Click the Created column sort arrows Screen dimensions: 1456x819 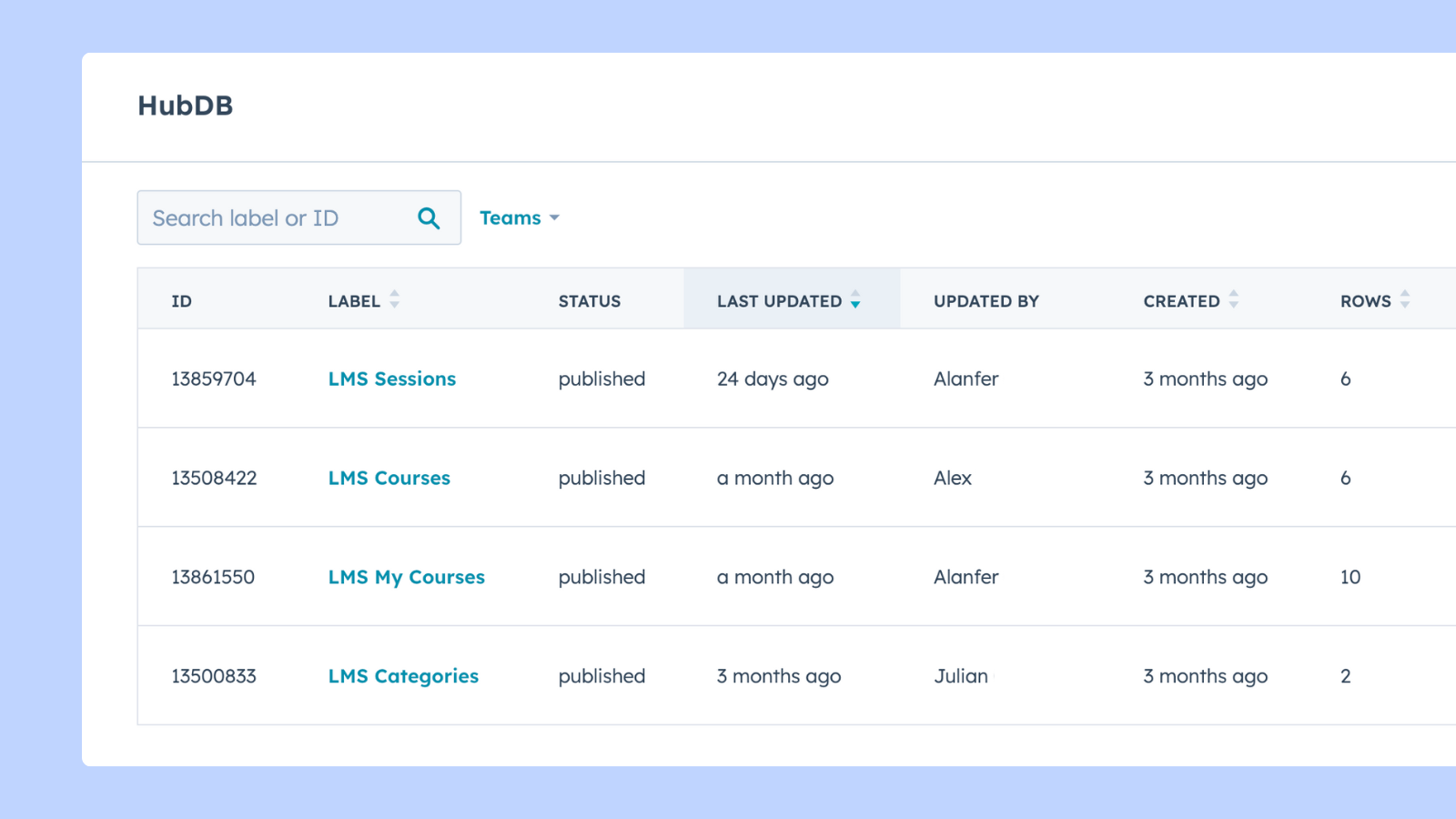pos(1234,298)
